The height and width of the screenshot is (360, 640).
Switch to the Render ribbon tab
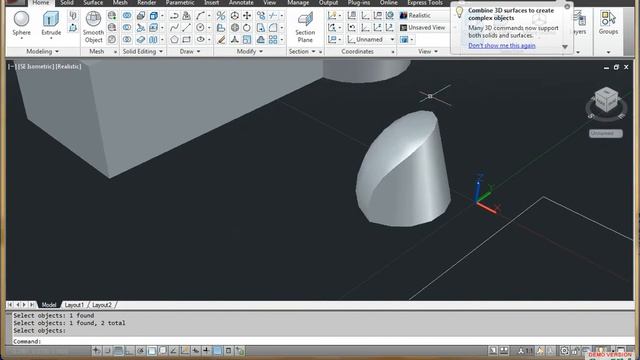pyautogui.click(x=147, y=3)
